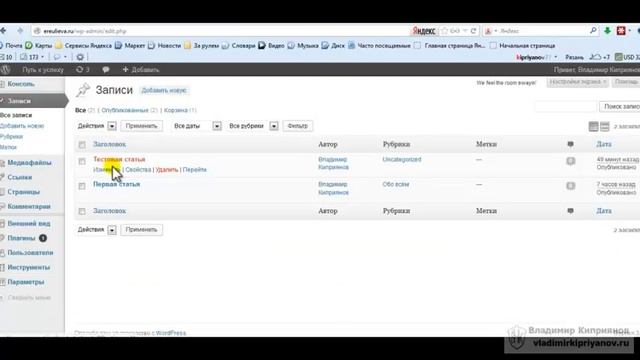Click the bookmark star in address bar
640x360 pixels.
click(445, 31)
